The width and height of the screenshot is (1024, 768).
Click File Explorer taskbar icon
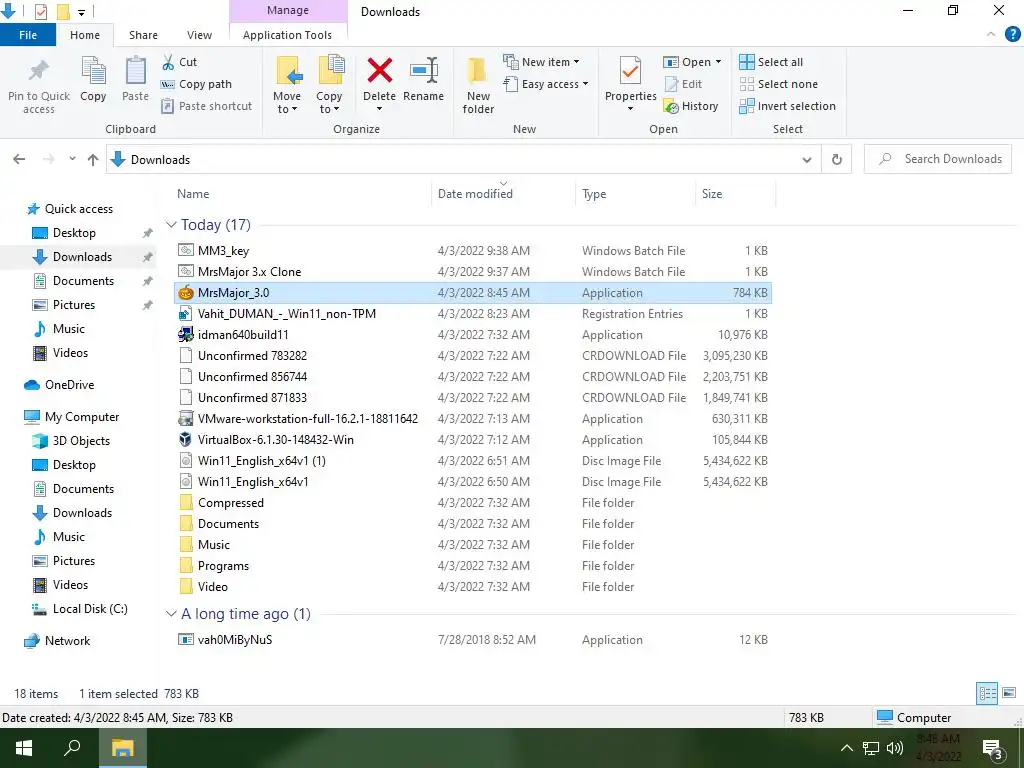pos(122,748)
